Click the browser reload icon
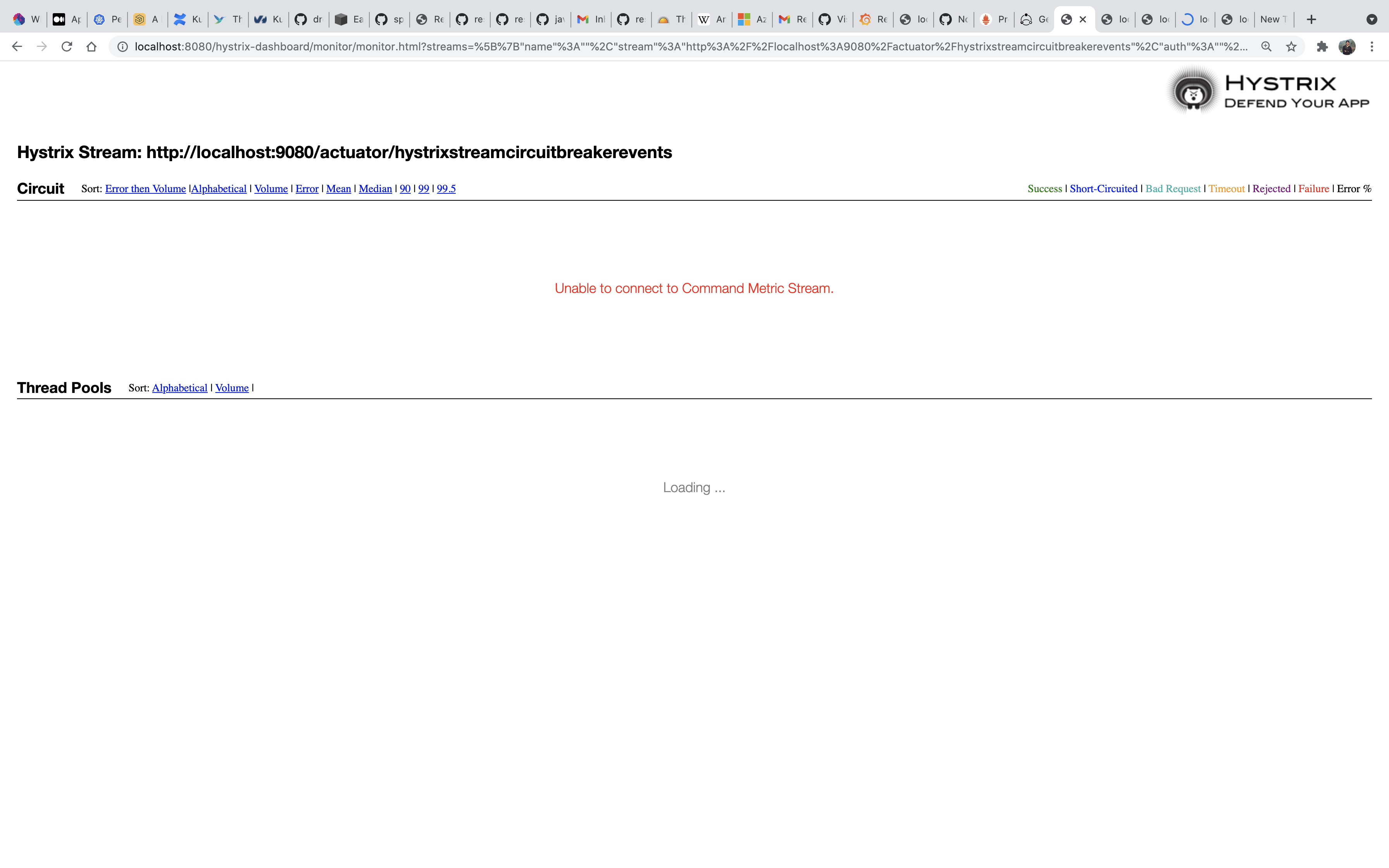Viewport: 1389px width, 868px height. tap(67, 46)
